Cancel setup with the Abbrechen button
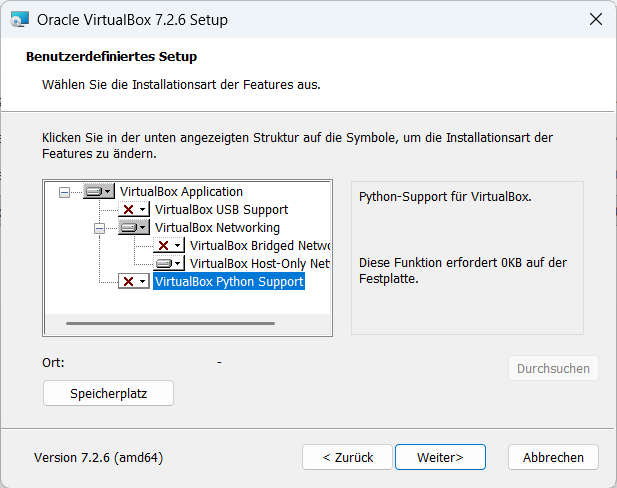Image resolution: width=617 pixels, height=488 pixels. 553,457
